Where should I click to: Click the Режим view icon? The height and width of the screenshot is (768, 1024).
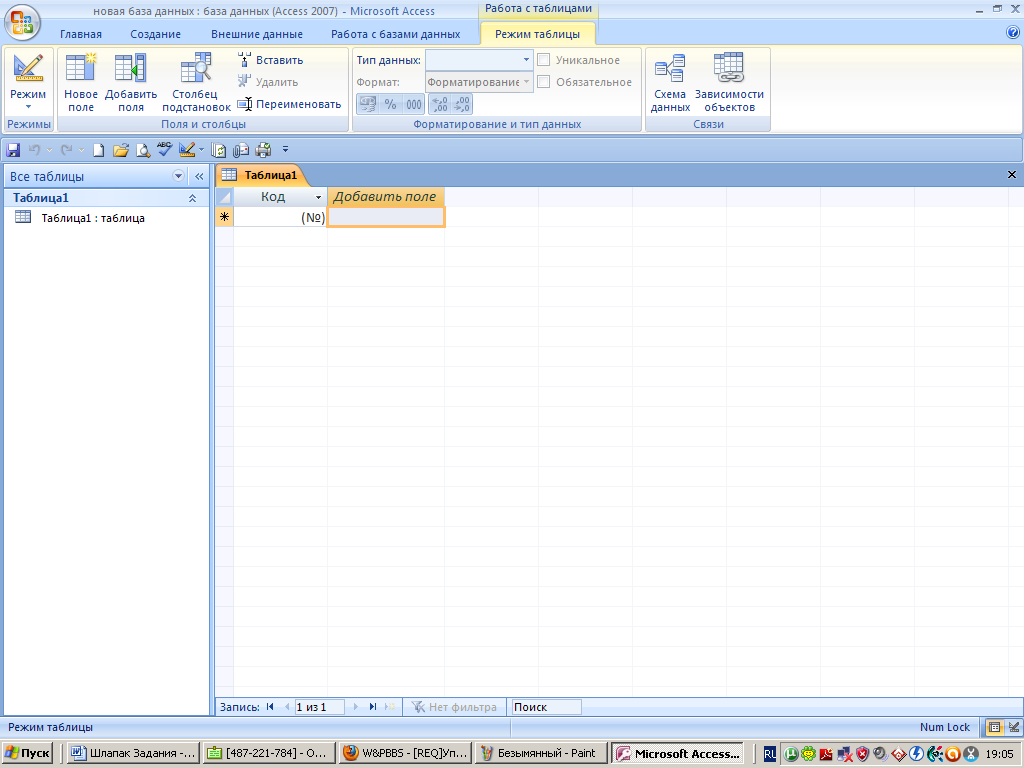[x=28, y=69]
